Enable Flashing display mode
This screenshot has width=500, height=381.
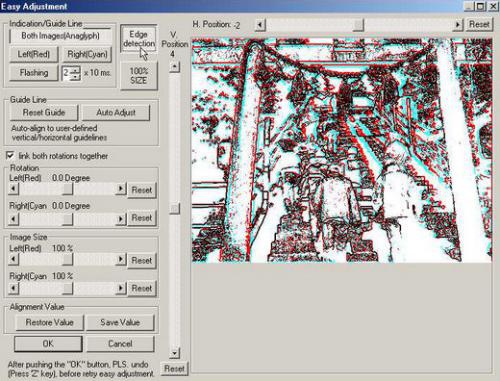(x=34, y=73)
